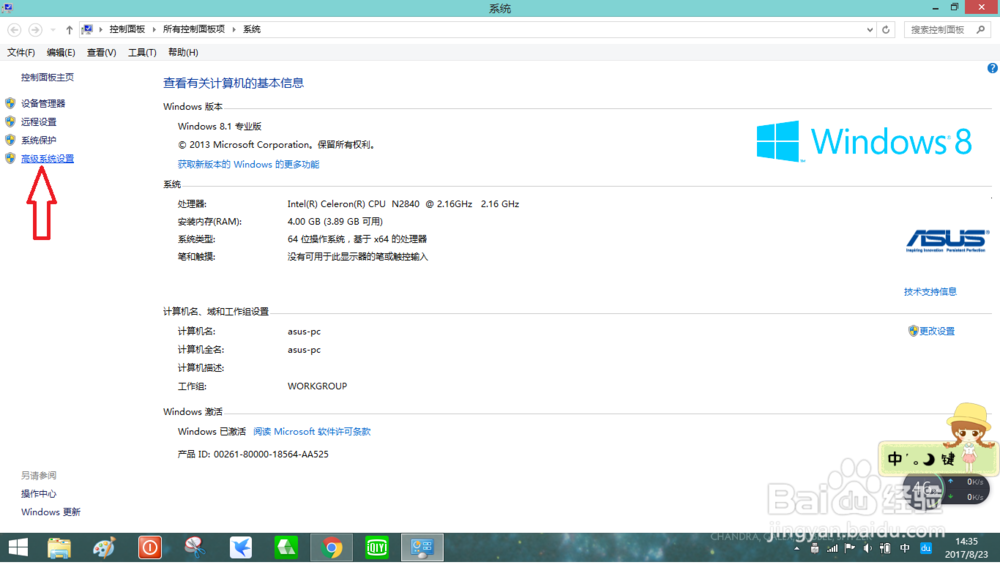Click the blue du Baidu tray icon
The image size is (1000, 565).
point(925,548)
